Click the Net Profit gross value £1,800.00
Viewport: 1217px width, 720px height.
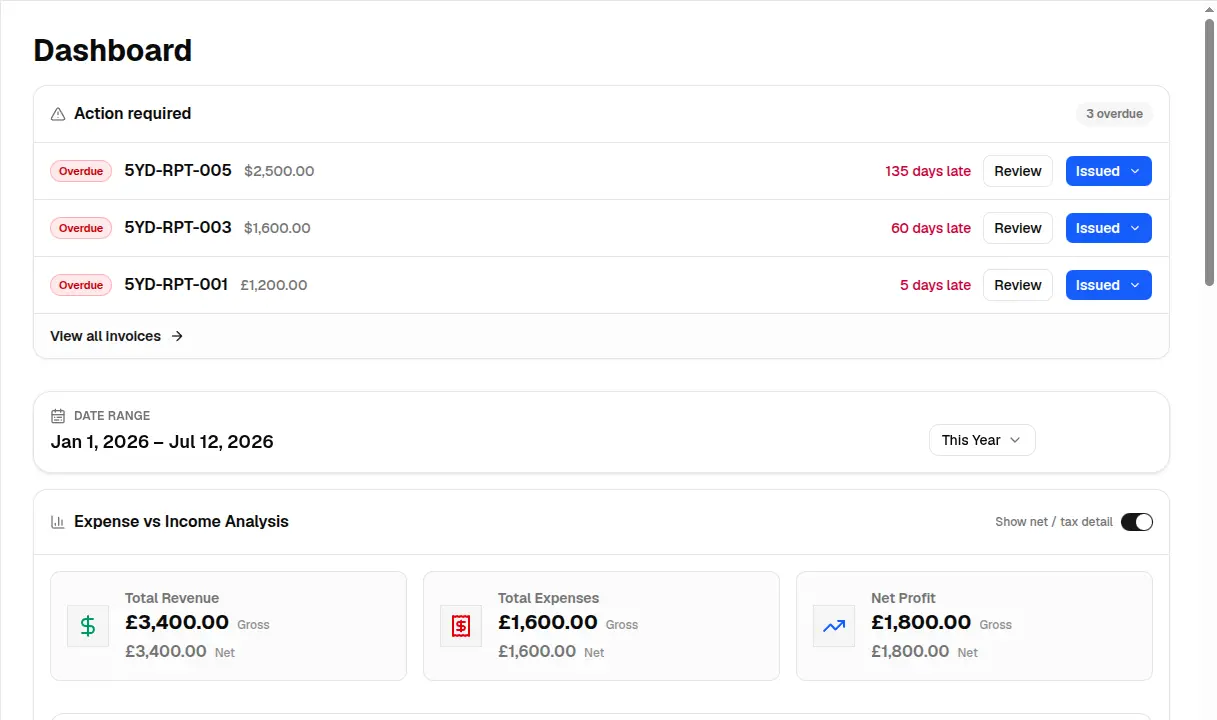(x=921, y=622)
